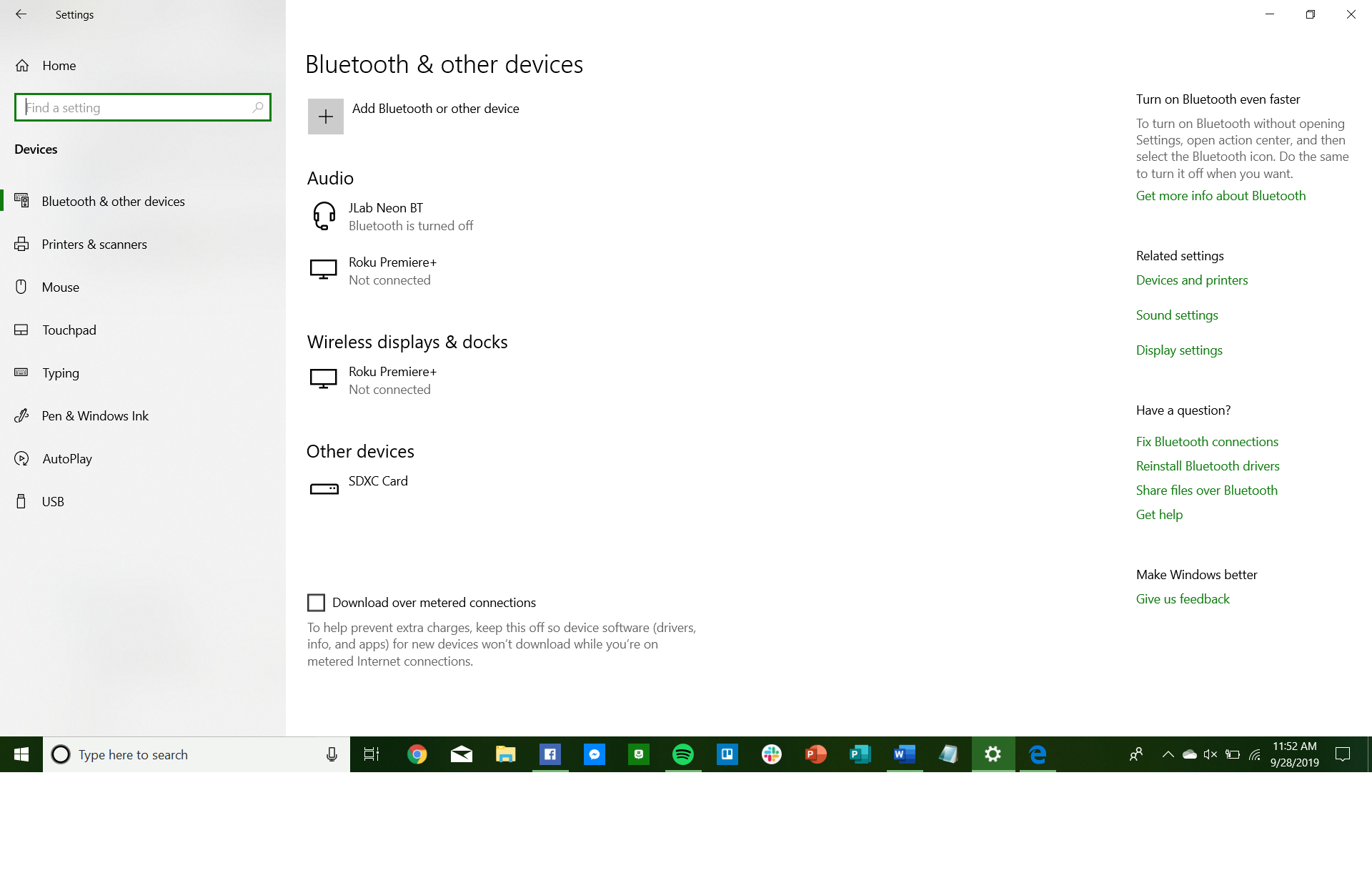Click Reinstall Bluetooth drivers link

pyautogui.click(x=1208, y=466)
